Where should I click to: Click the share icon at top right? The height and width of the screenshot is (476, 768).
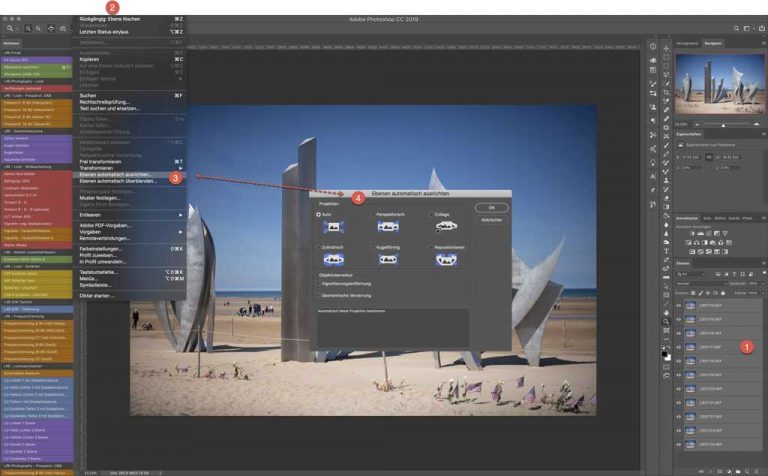click(762, 29)
